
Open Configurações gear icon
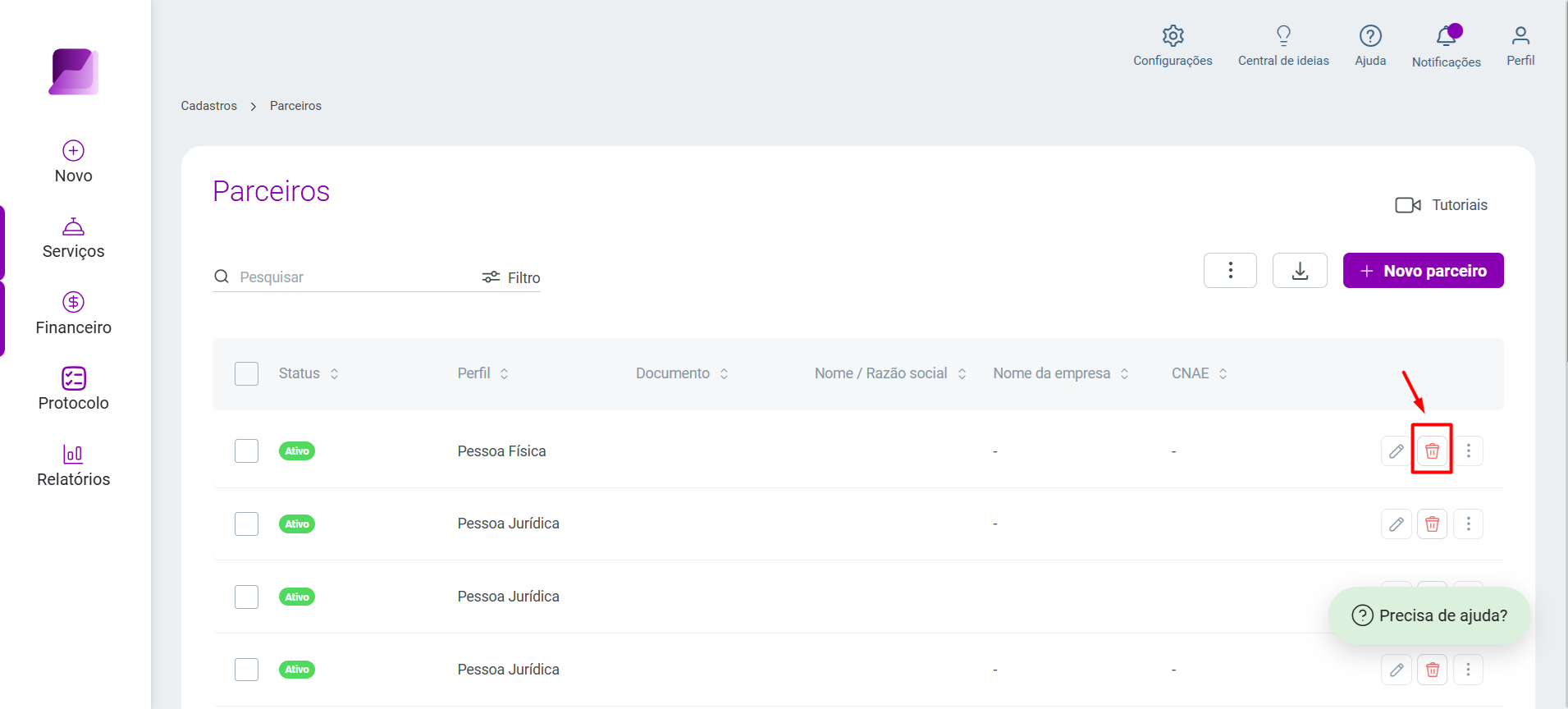1173,36
